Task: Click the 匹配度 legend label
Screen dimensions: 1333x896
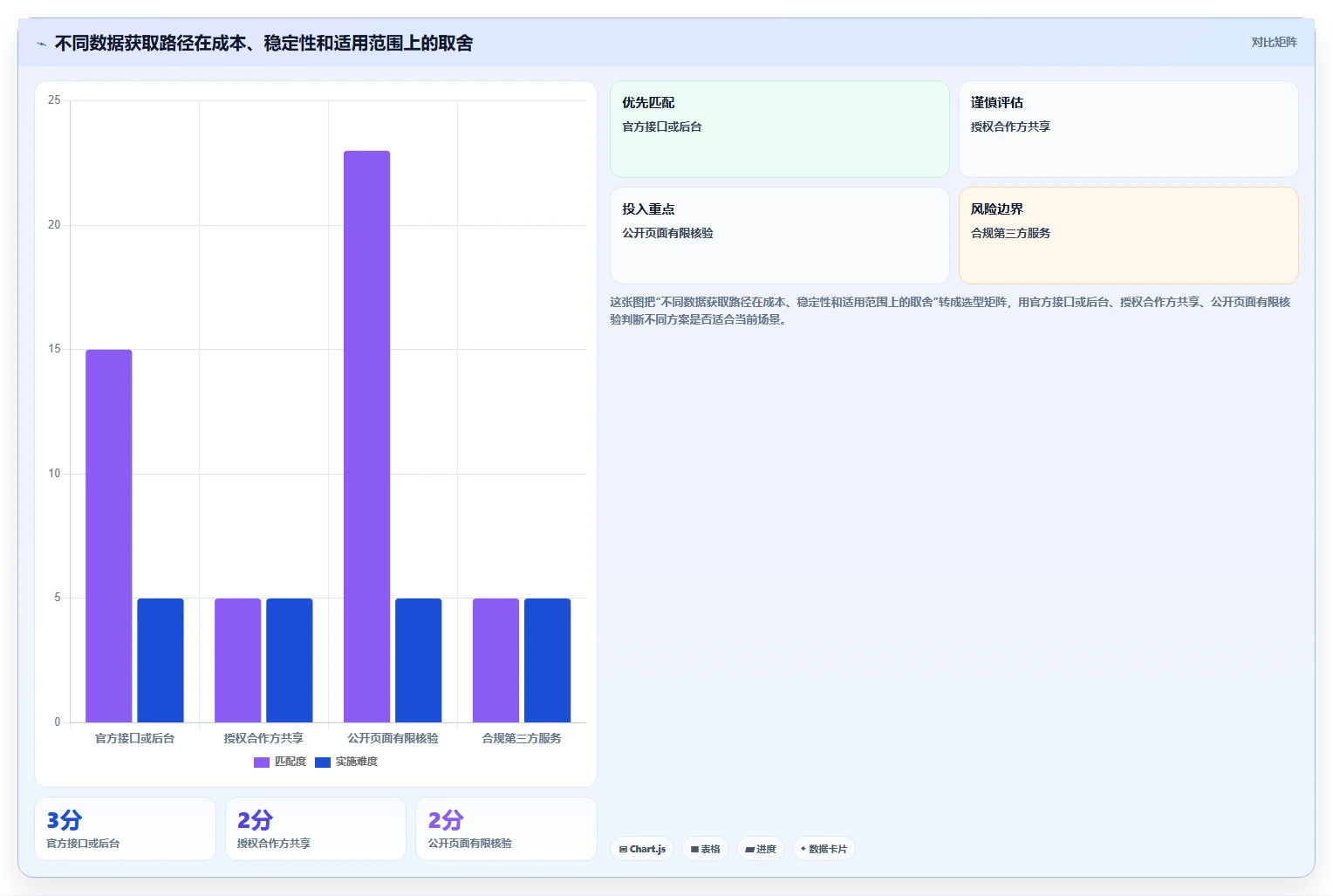Action: point(291,762)
